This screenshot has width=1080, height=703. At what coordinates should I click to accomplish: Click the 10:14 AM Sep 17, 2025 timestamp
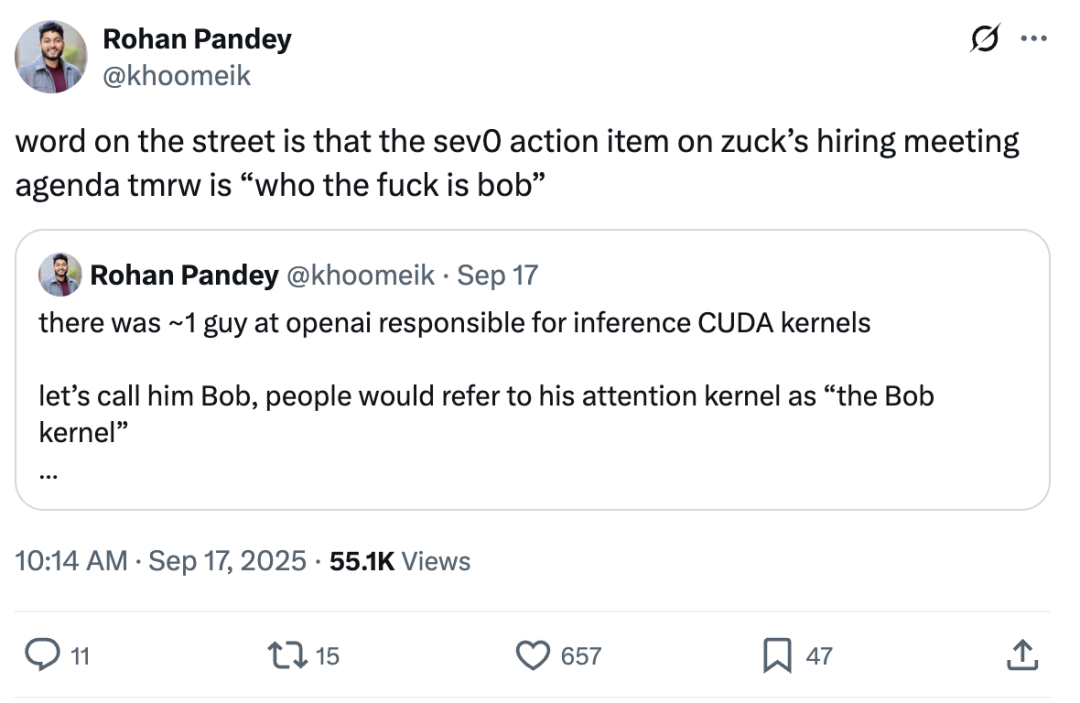pos(161,561)
